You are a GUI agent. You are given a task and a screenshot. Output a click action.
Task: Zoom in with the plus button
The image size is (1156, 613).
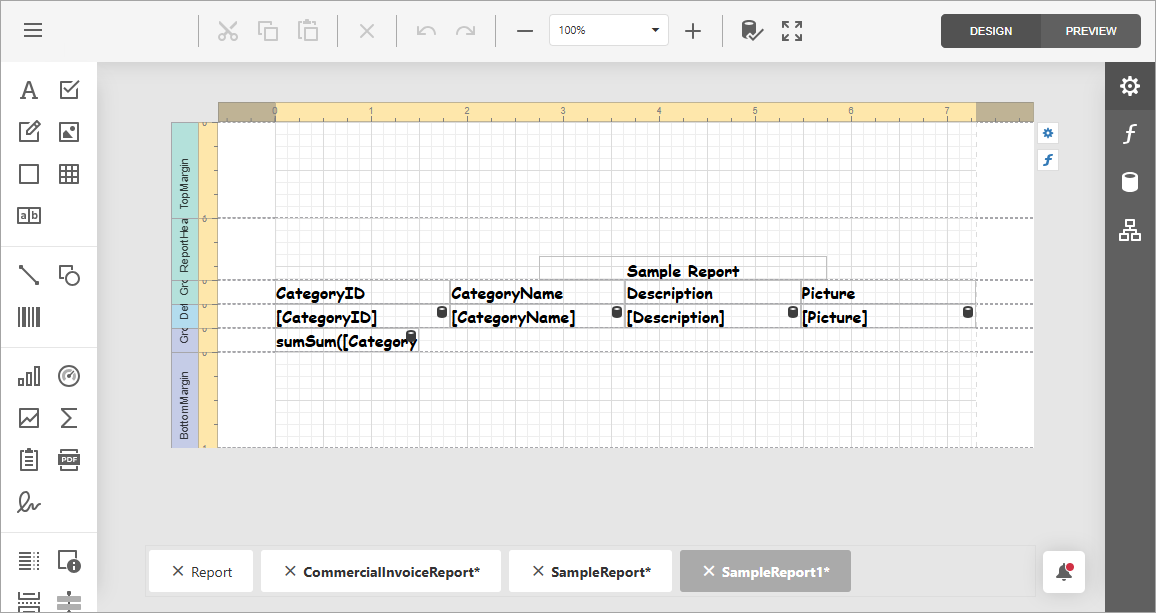click(x=692, y=31)
